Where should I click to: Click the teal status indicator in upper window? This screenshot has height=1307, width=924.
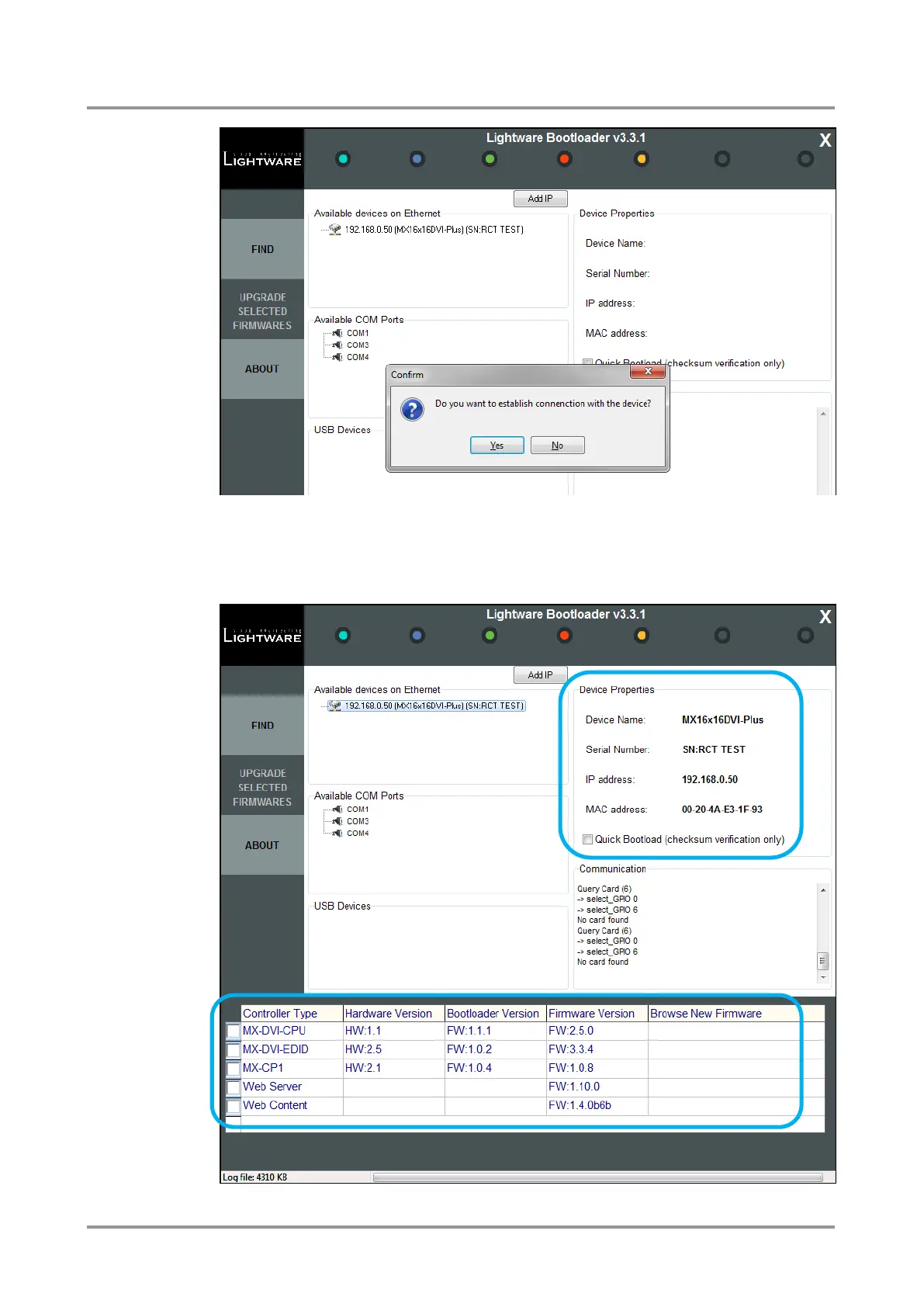click(343, 159)
